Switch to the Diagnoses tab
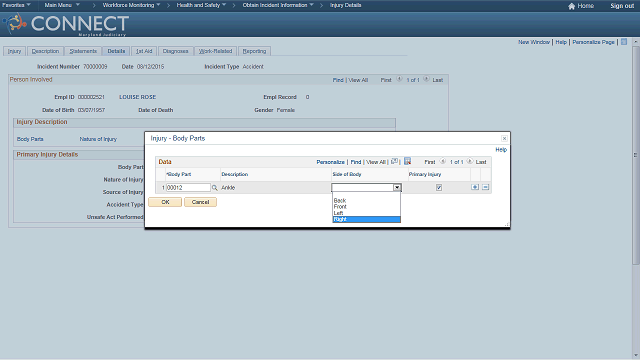Screen dimensions: 640x360 (176, 51)
